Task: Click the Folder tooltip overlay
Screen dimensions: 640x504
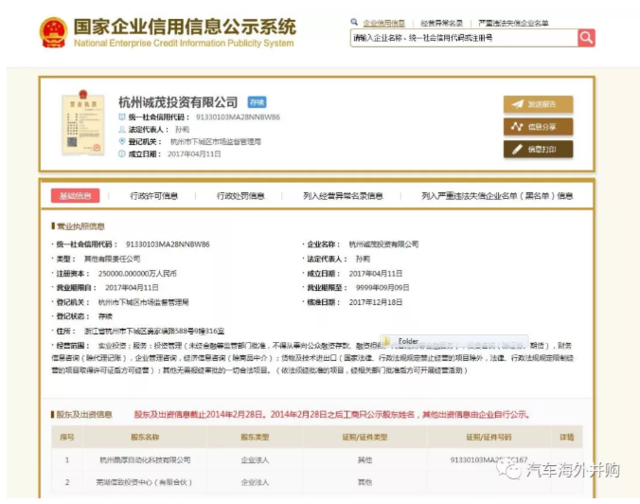Action: click(x=454, y=341)
